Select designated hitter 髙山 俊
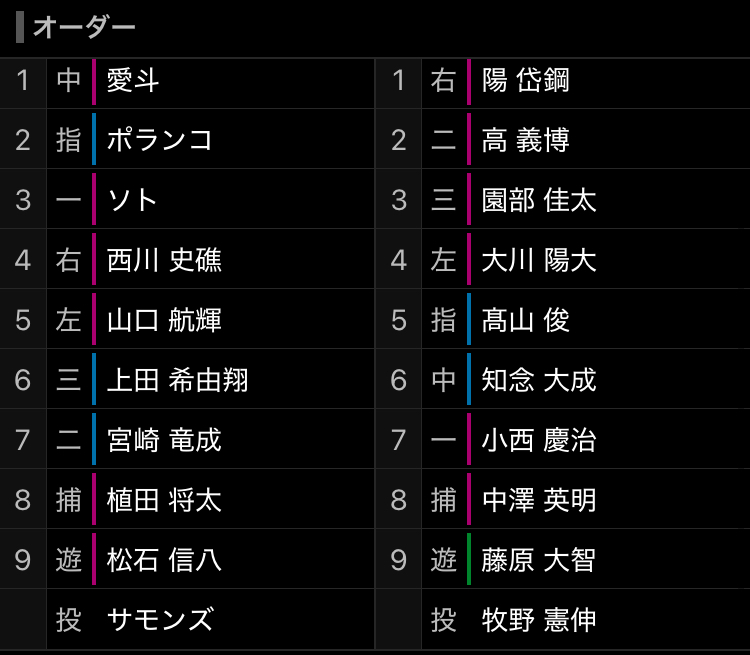Screen dimensions: 750x655 point(526,320)
